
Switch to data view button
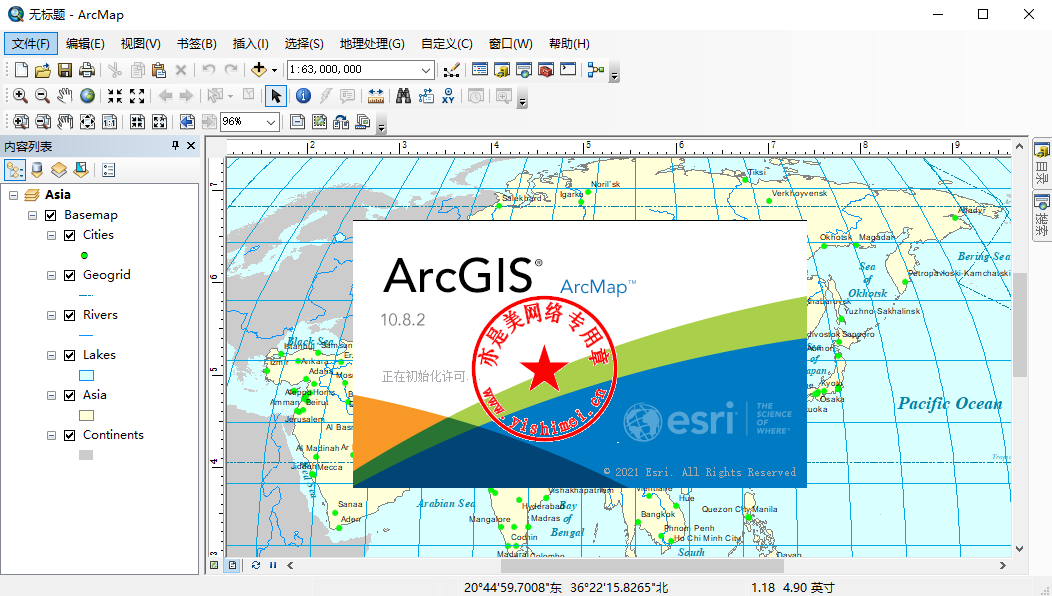214,565
